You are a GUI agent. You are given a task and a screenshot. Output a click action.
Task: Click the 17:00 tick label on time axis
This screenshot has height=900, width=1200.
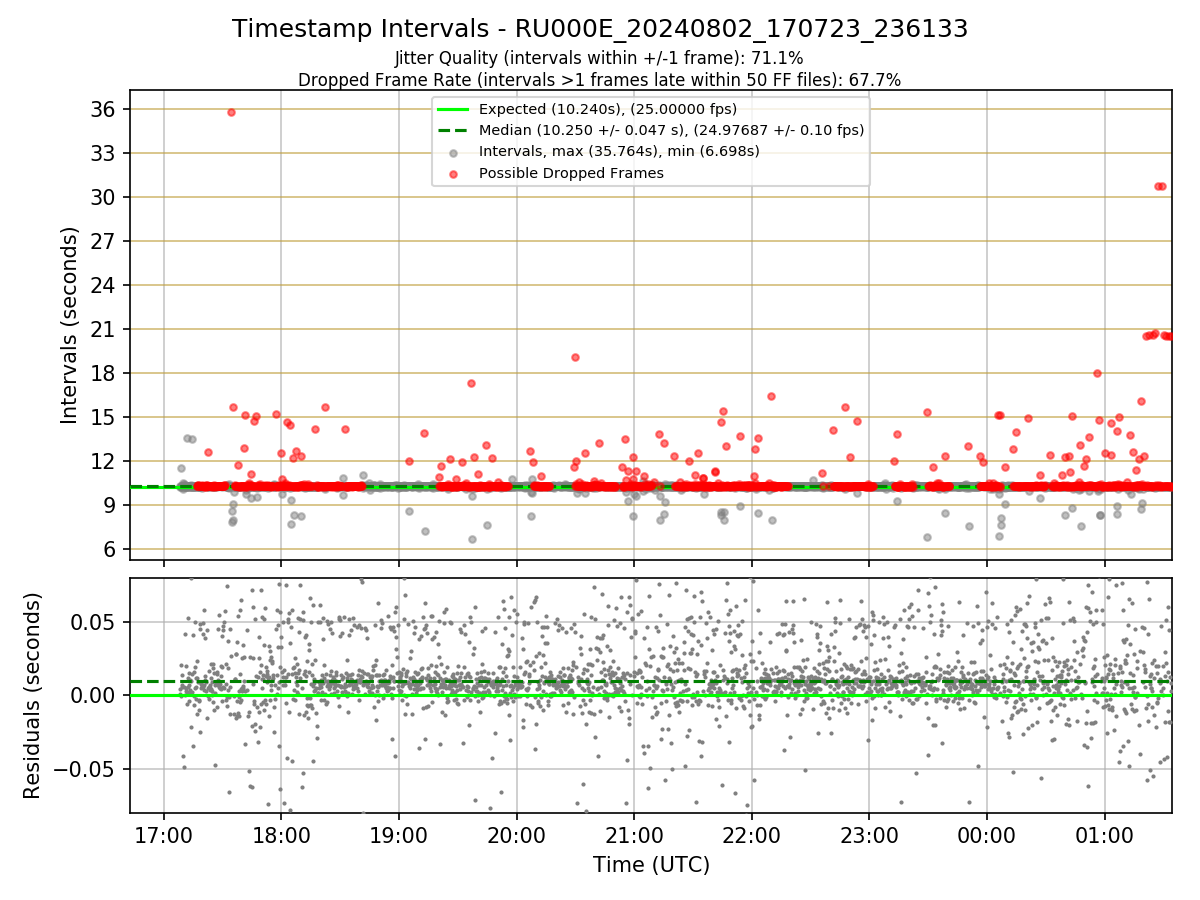pyautogui.click(x=164, y=834)
